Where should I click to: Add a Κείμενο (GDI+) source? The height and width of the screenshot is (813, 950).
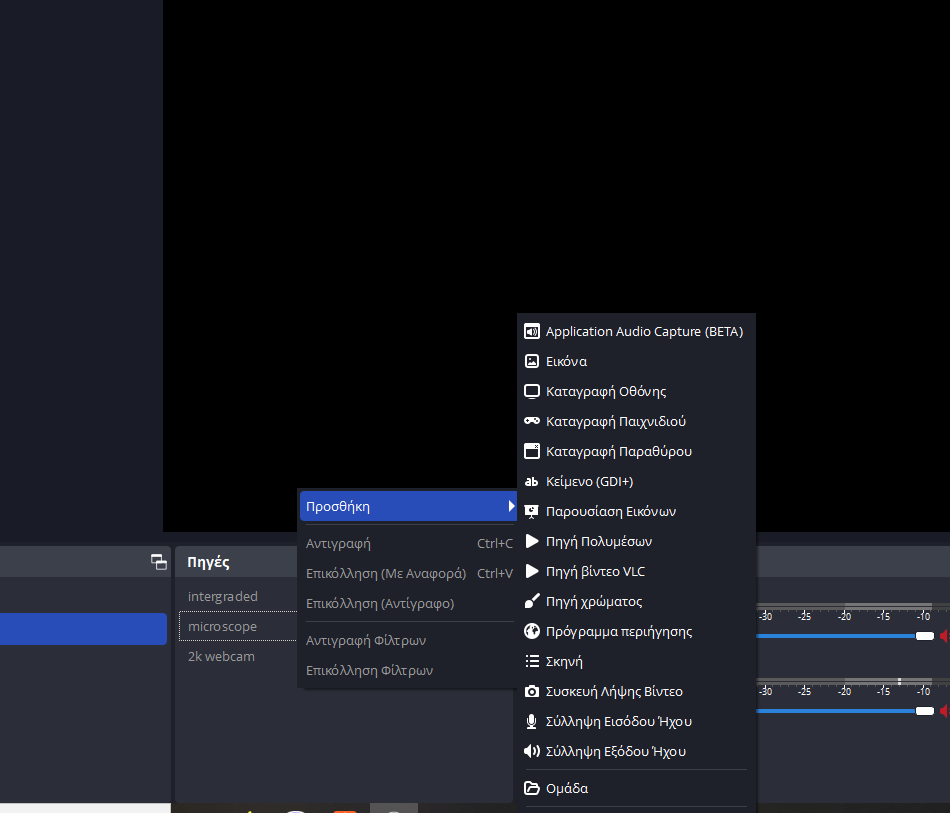point(636,482)
